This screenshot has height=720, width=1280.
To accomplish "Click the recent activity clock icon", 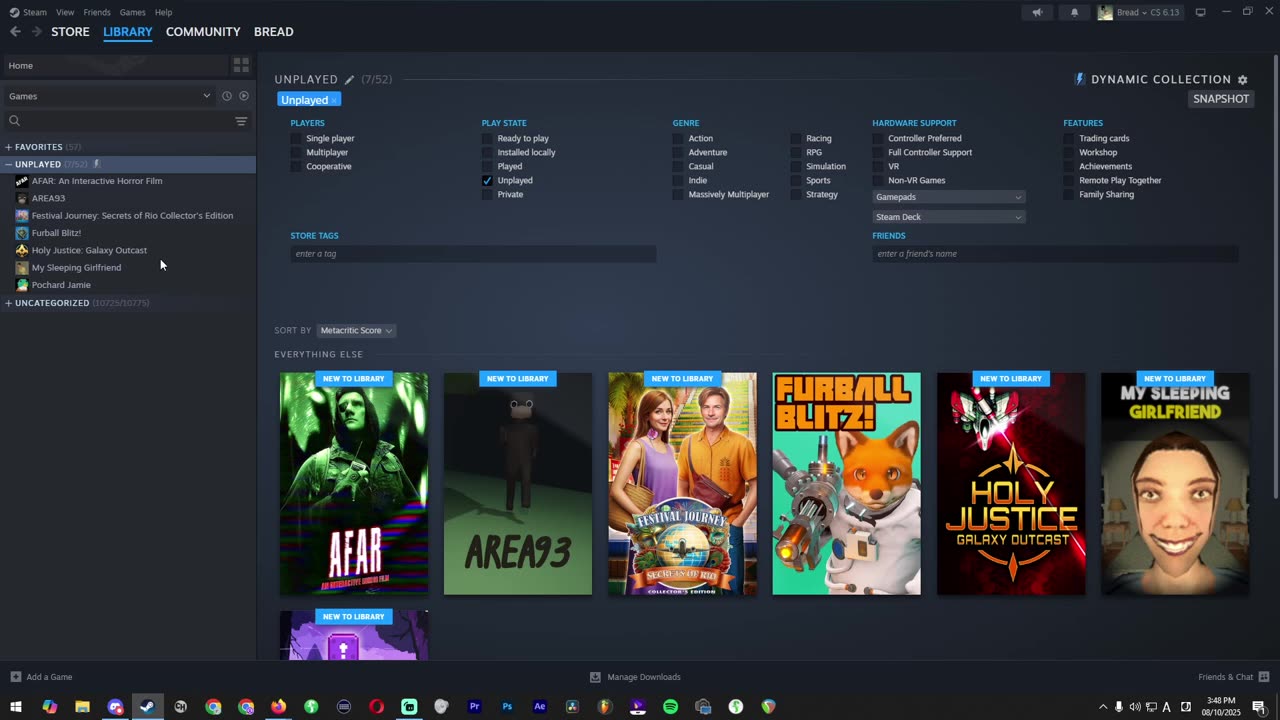I will tap(227, 96).
